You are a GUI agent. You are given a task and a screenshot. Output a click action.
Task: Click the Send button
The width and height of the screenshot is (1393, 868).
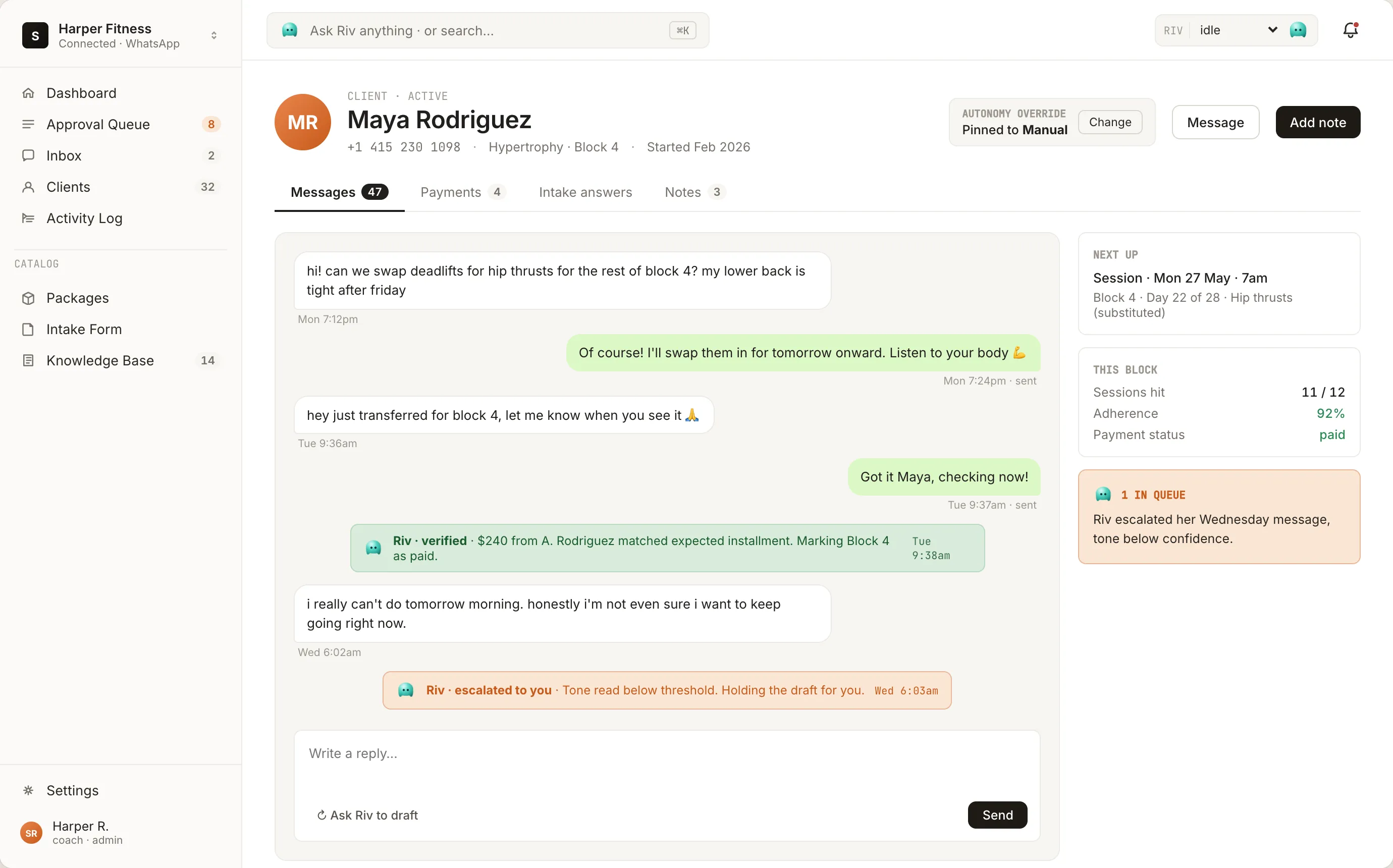pyautogui.click(x=997, y=815)
